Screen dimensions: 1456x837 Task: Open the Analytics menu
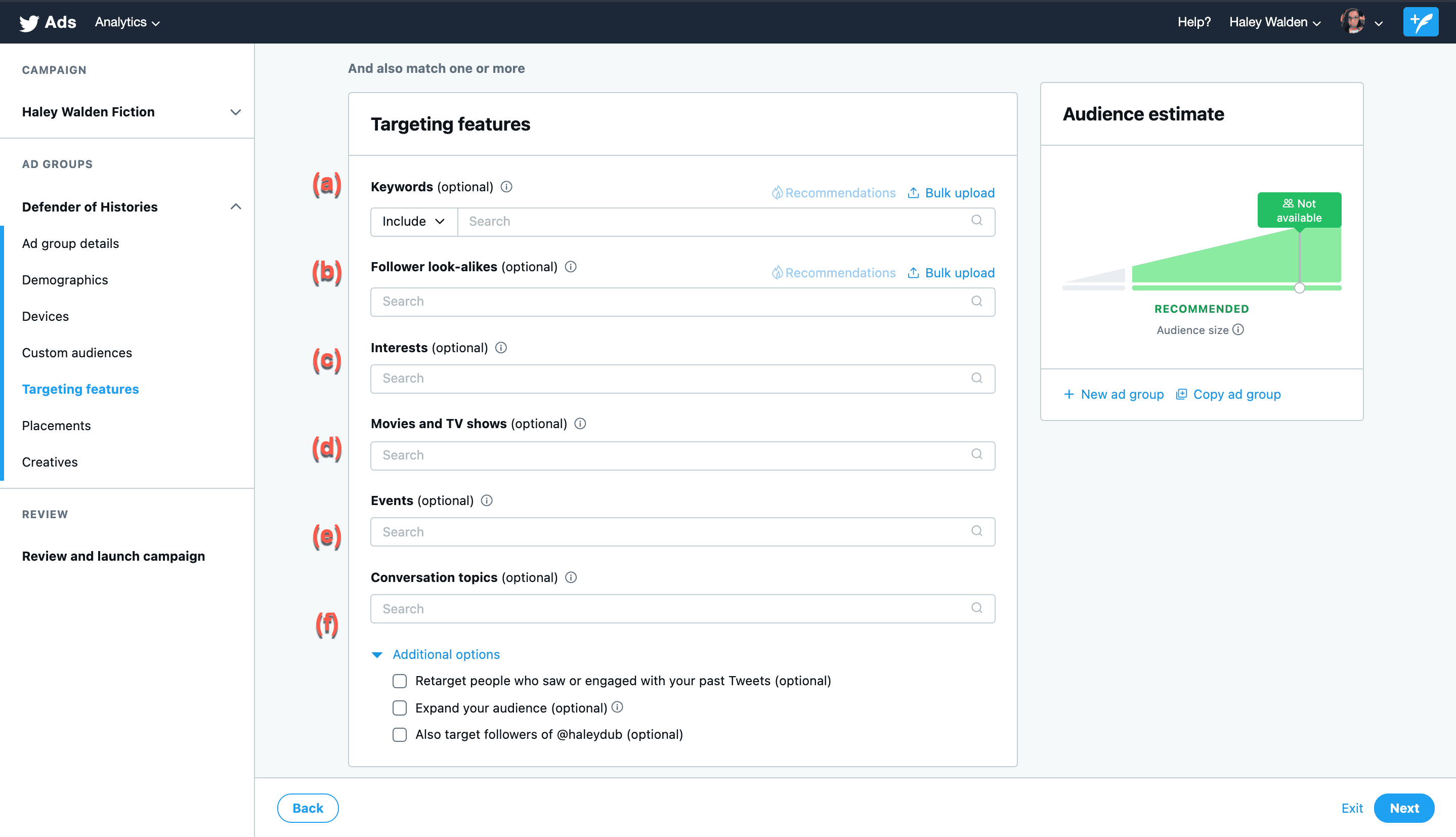click(127, 22)
